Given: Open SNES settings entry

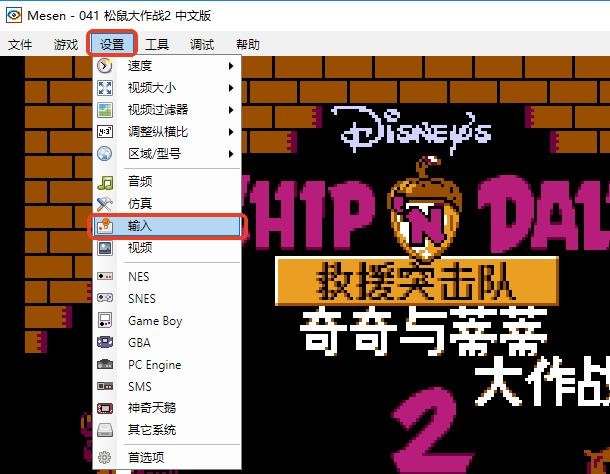Looking at the screenshot, I should pos(167,298).
